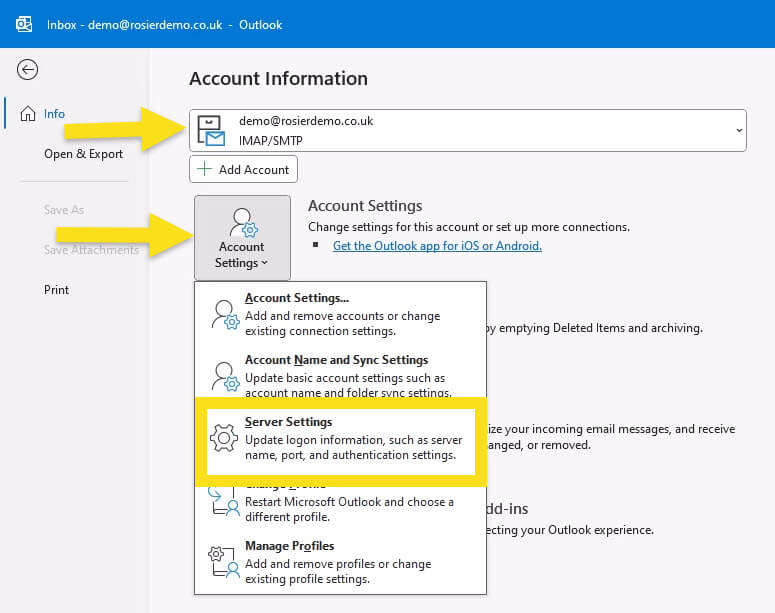
Task: Click the back arrow icon
Action: pyautogui.click(x=27, y=70)
